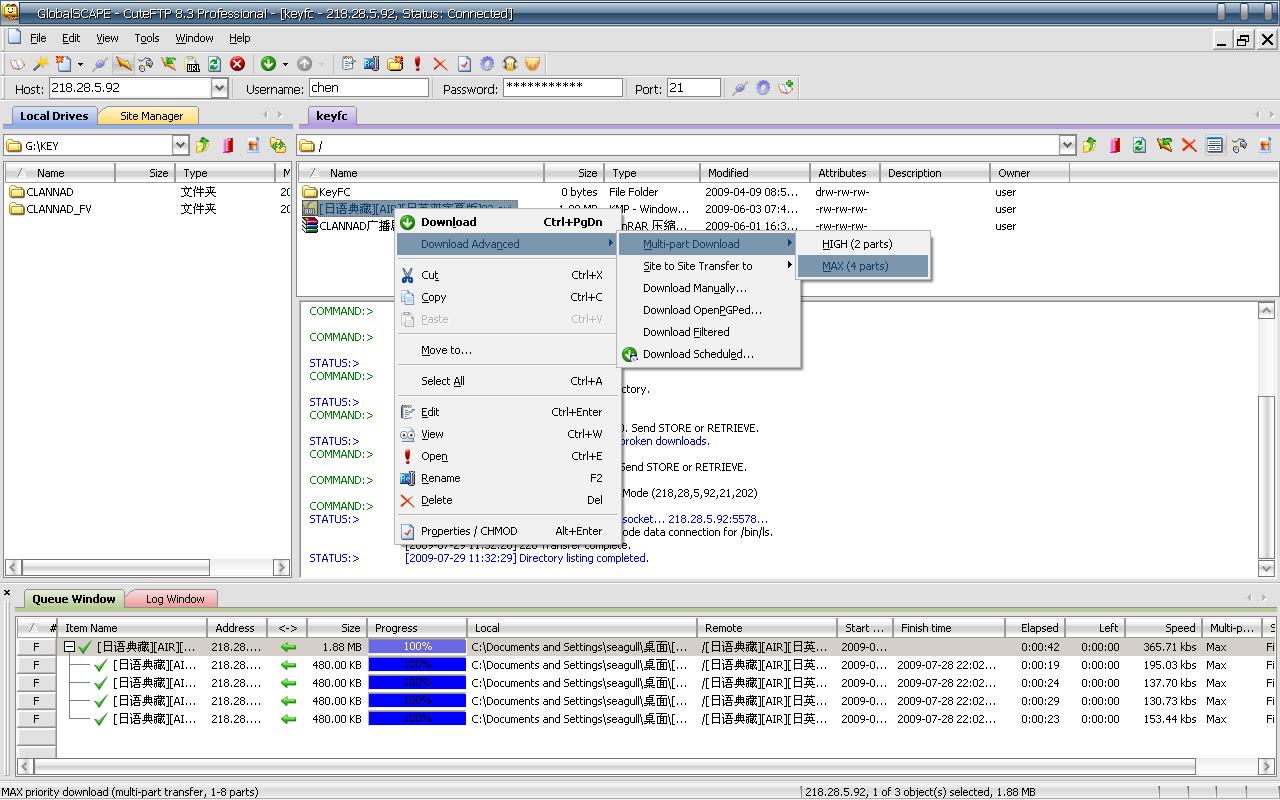Click the blue gear Settings toolbar icon
Viewport: 1280px width, 800px height.
tap(487, 64)
